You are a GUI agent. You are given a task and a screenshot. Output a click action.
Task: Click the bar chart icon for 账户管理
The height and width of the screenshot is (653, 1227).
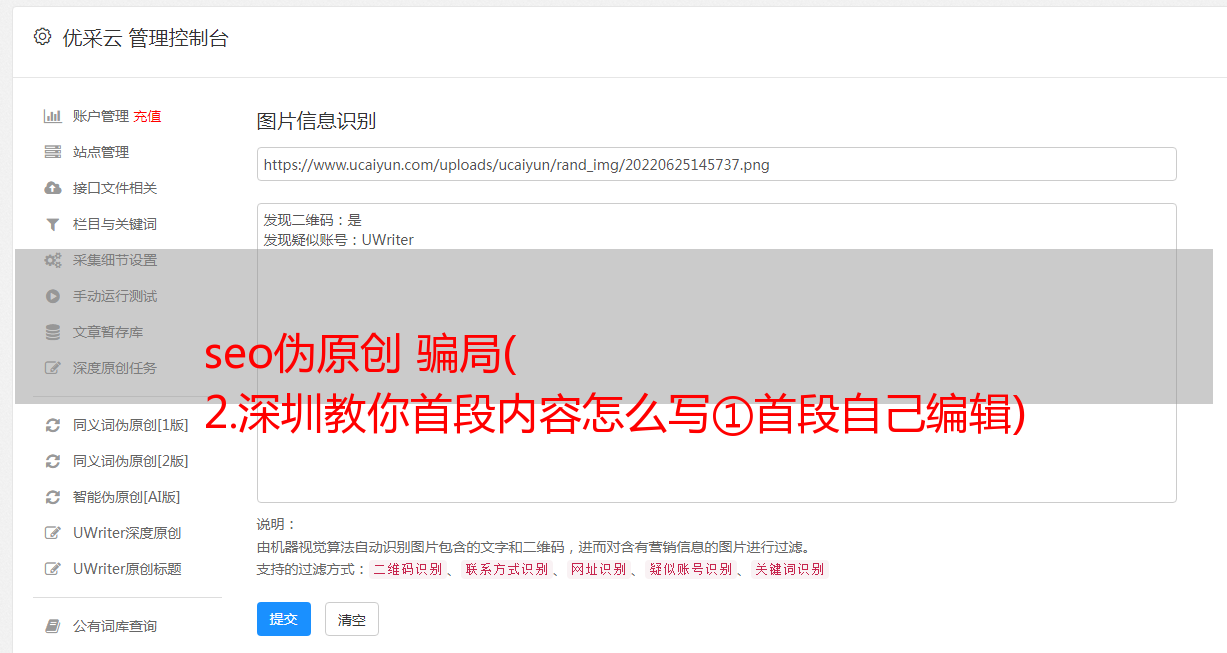(x=53, y=116)
